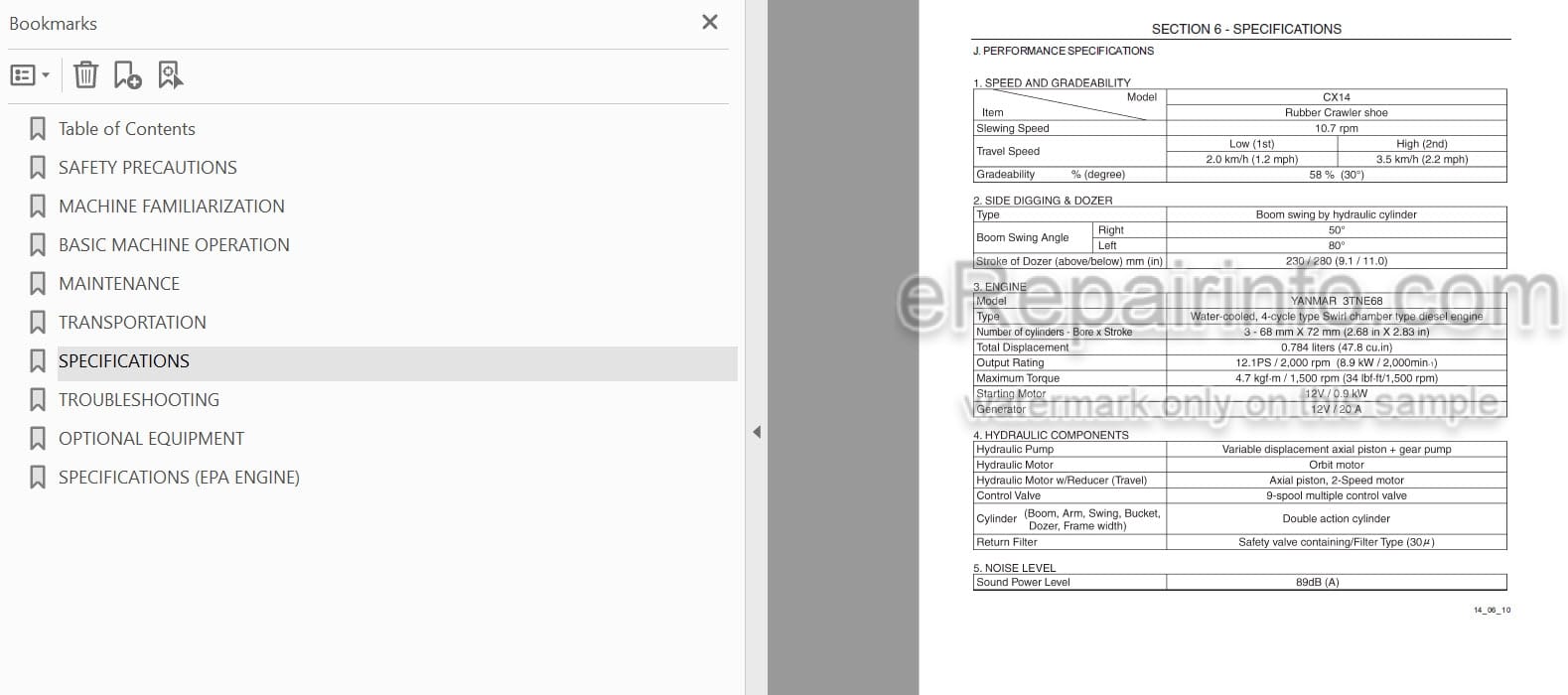Click bookmark icon beside Table of Contents
1568x695 pixels.
38,129
